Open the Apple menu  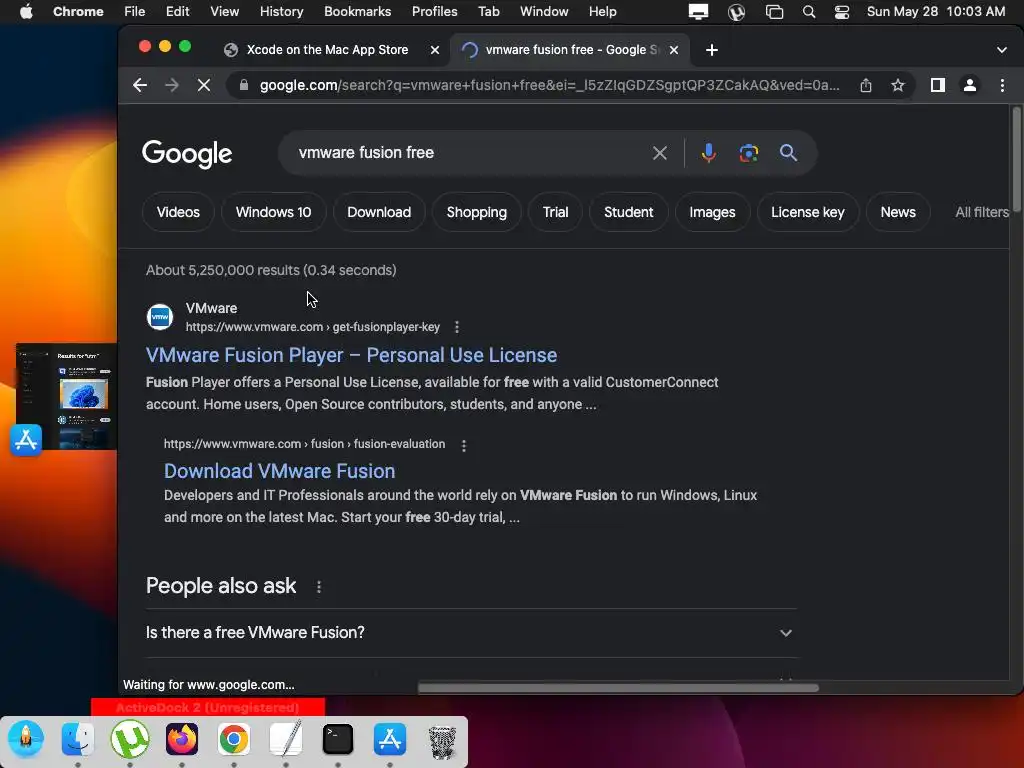pos(26,12)
